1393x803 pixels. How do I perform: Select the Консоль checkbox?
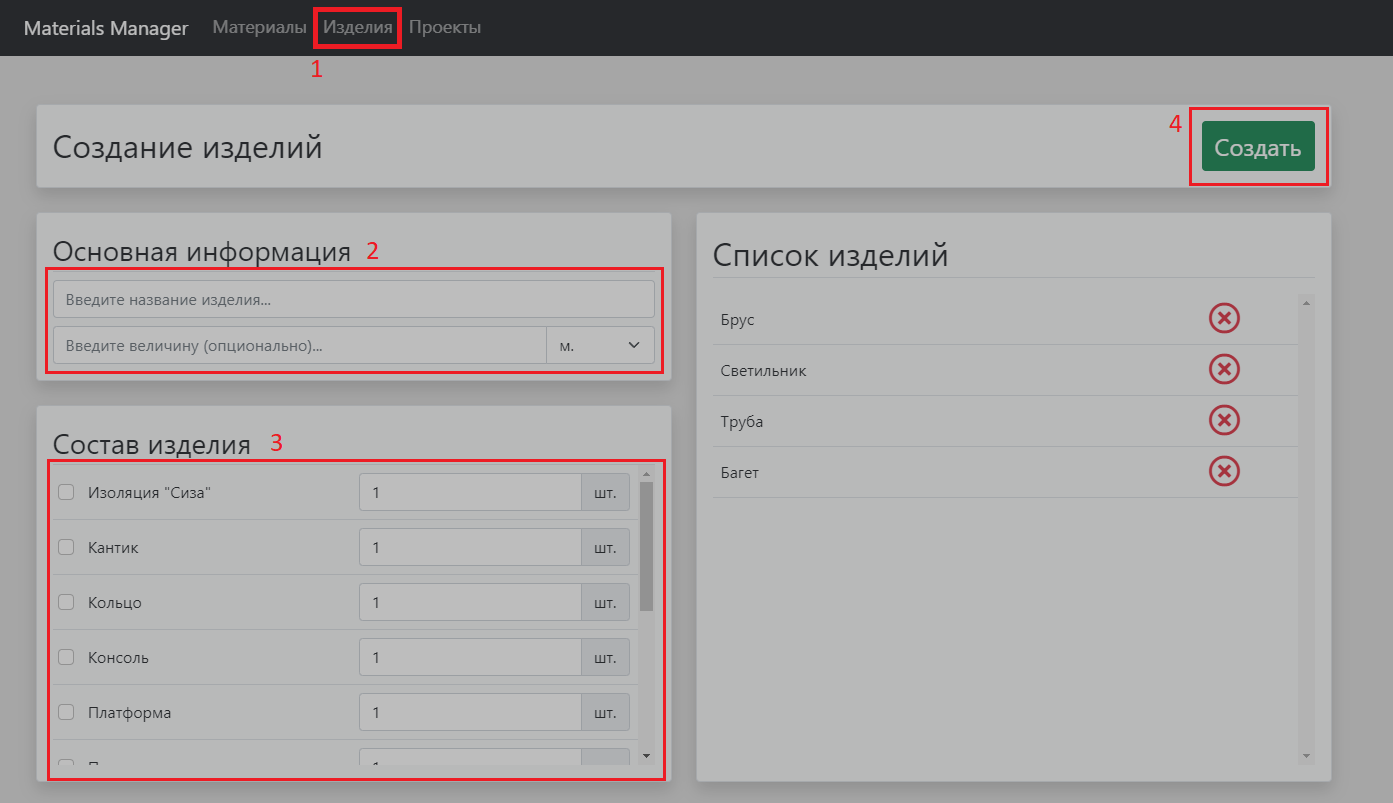[66, 657]
